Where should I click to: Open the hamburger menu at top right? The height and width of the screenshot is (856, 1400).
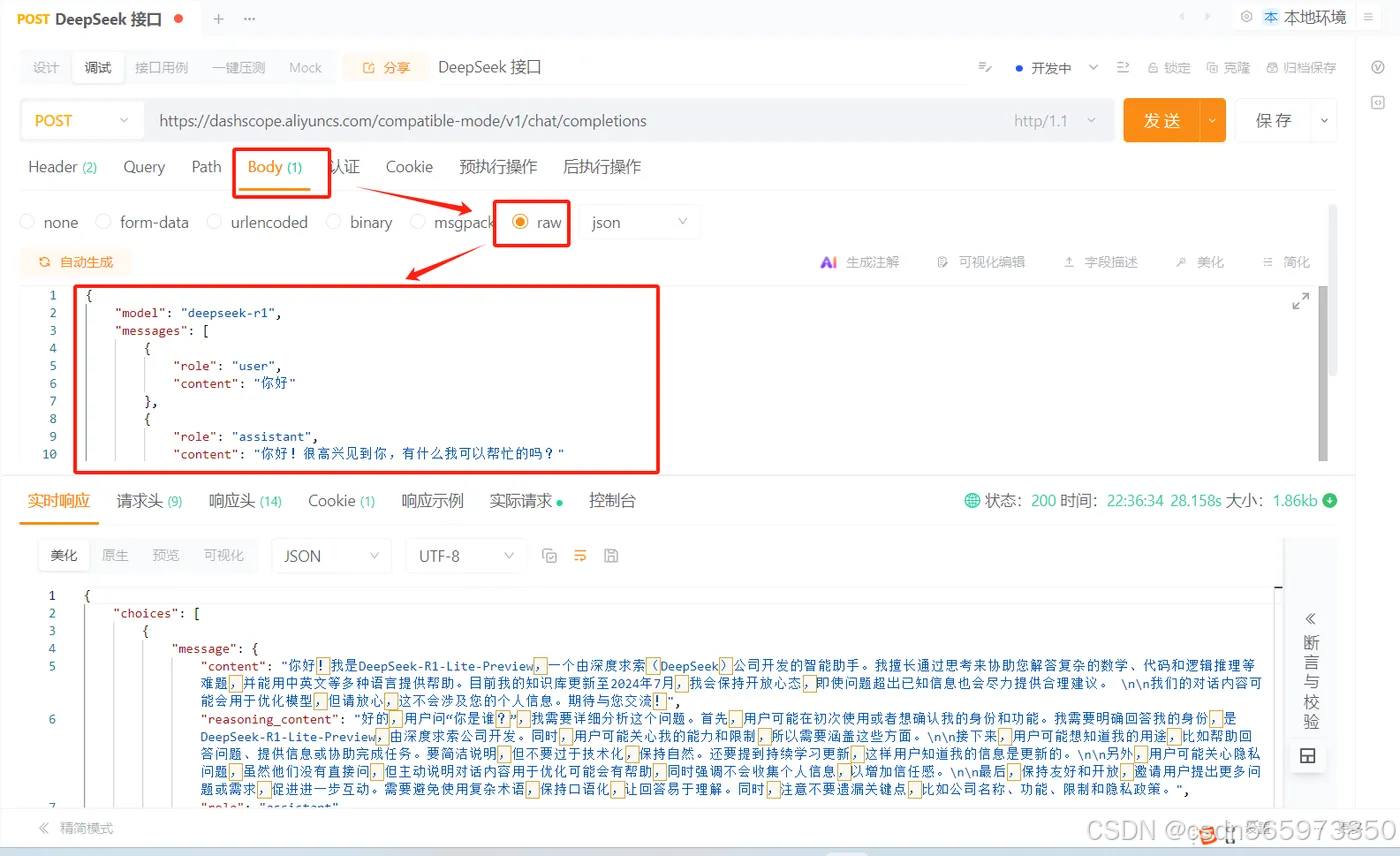click(1368, 17)
